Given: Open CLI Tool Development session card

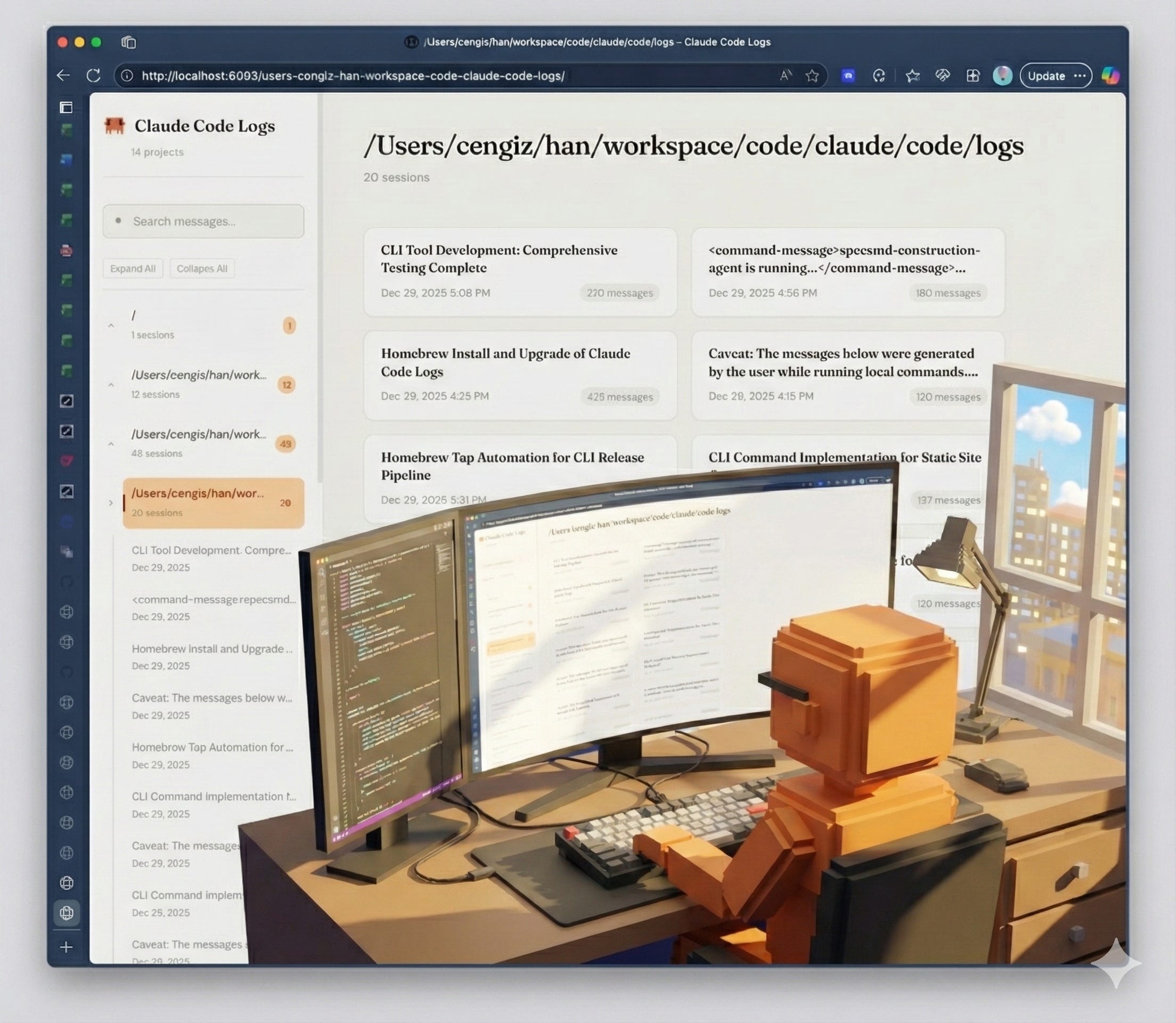Looking at the screenshot, I should click(x=519, y=271).
